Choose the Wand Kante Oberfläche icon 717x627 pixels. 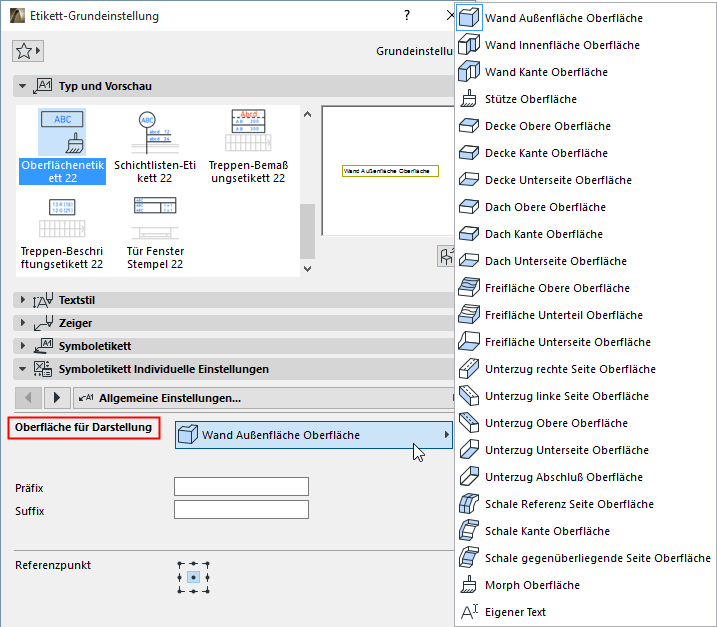coord(469,72)
